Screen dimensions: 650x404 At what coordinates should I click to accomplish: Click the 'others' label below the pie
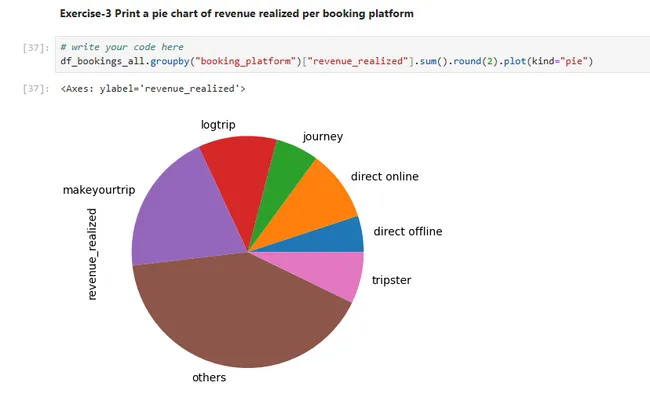[209, 378]
